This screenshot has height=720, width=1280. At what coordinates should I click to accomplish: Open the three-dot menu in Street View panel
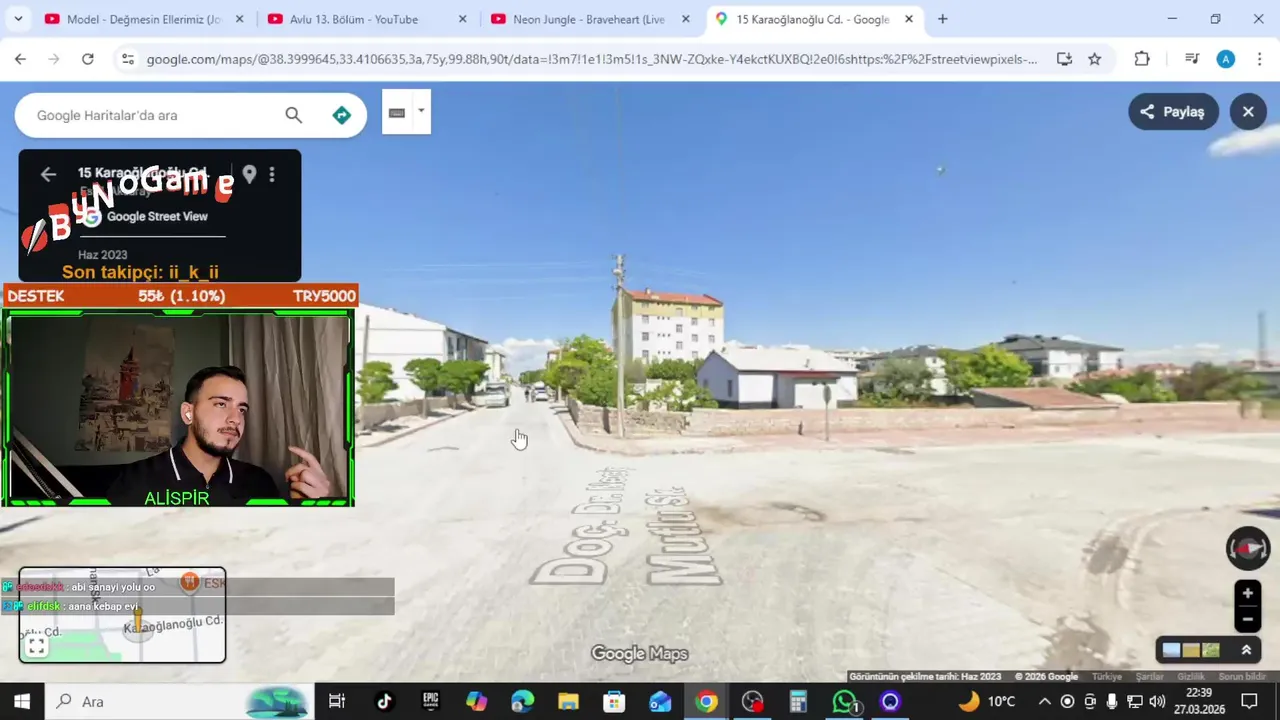click(x=272, y=175)
